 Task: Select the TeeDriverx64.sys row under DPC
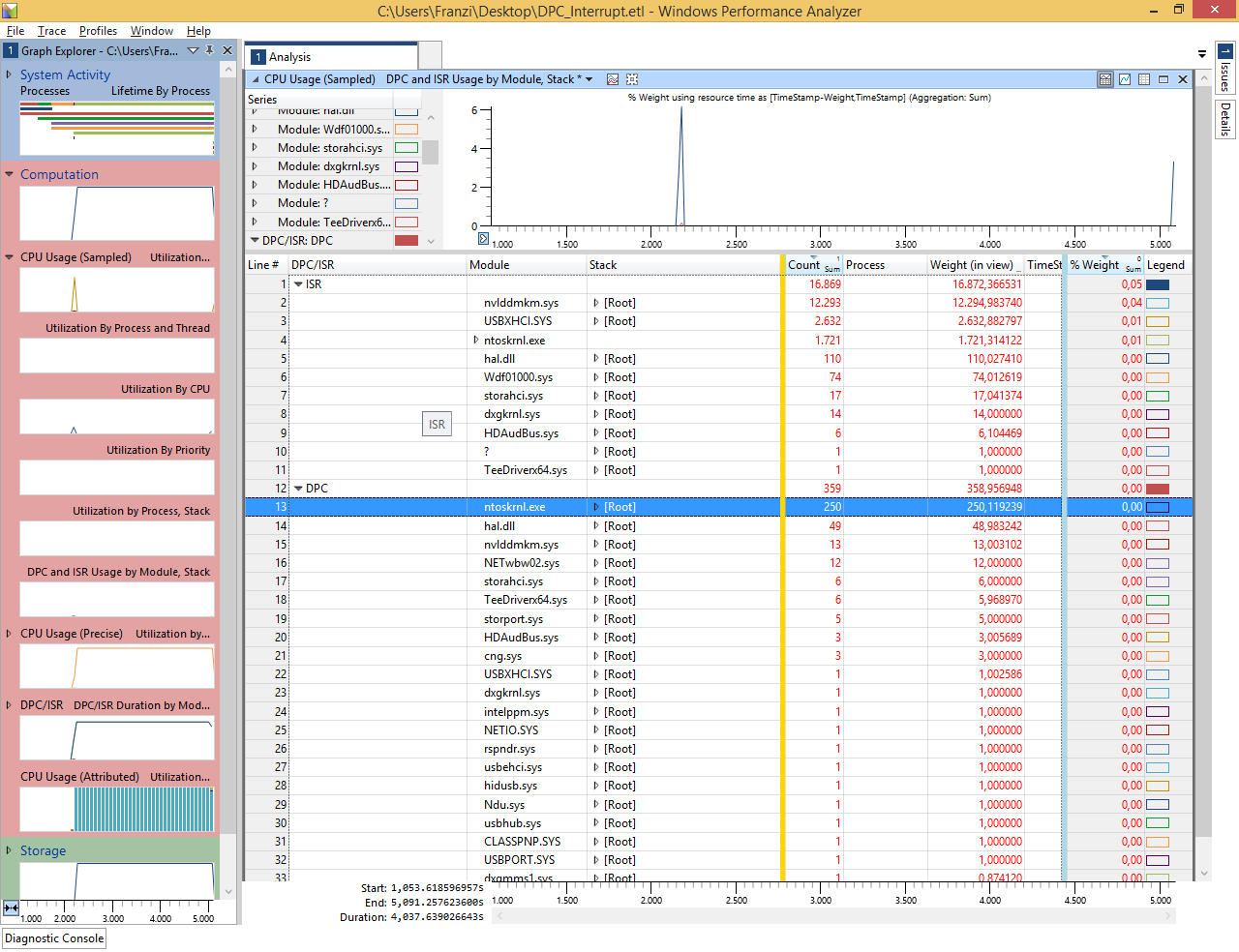pyautogui.click(x=718, y=600)
